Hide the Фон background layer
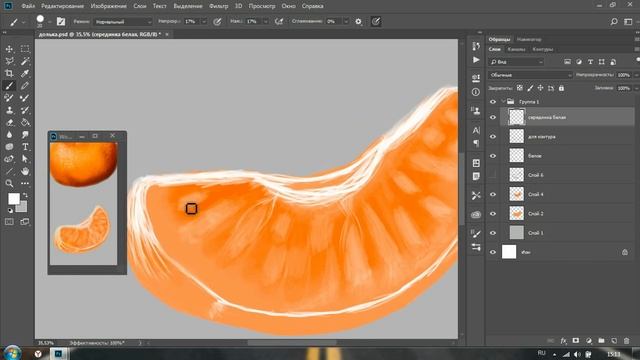The width and height of the screenshot is (640, 360). point(493,252)
